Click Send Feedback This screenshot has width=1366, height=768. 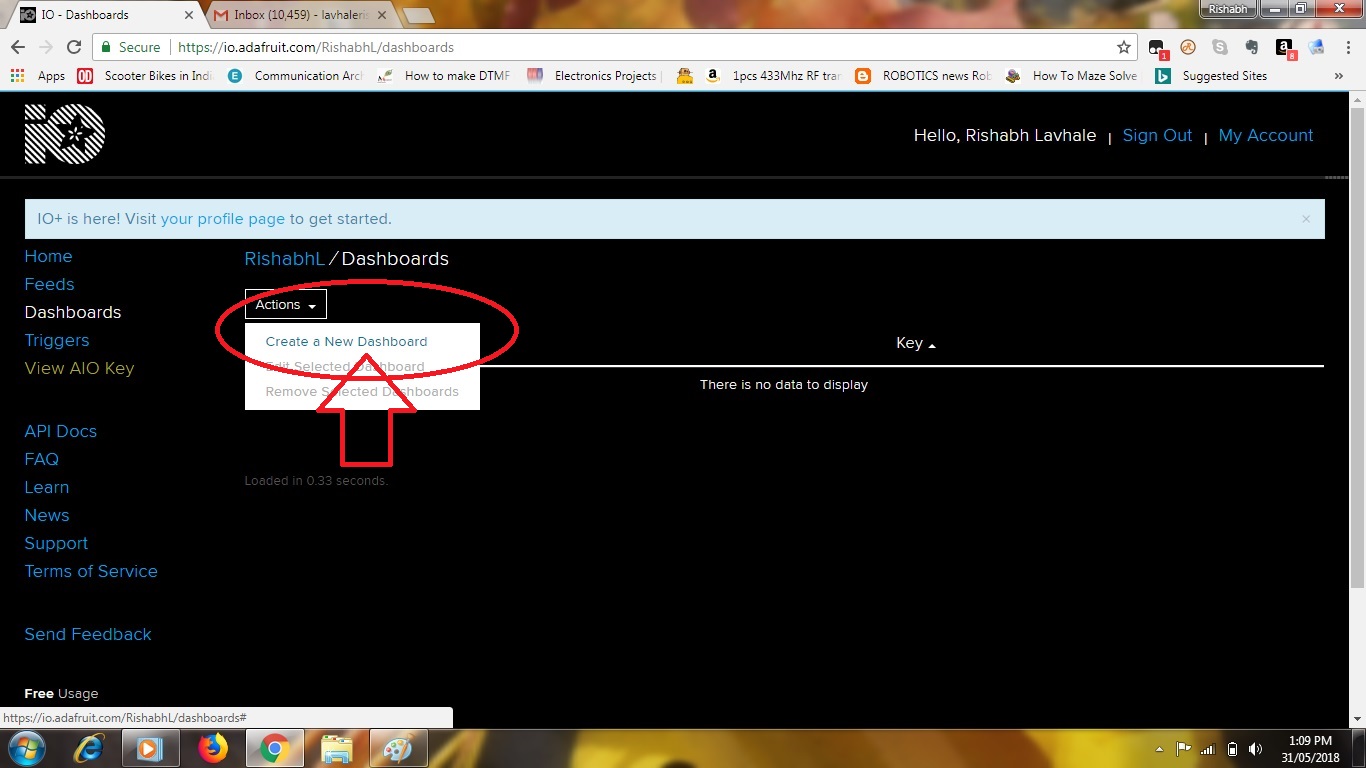click(88, 634)
